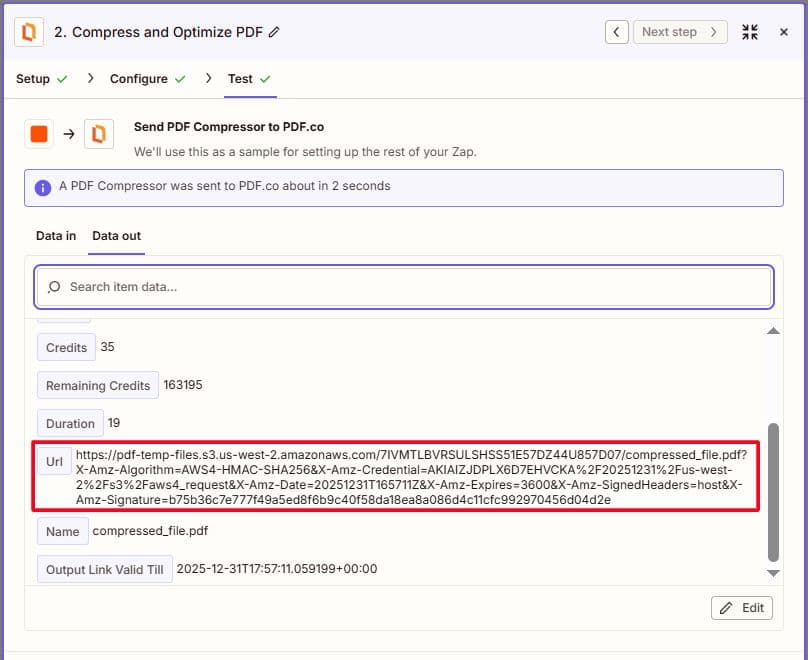The height and width of the screenshot is (660, 808).
Task: Go to previous step with left chevron
Action: click(x=617, y=32)
